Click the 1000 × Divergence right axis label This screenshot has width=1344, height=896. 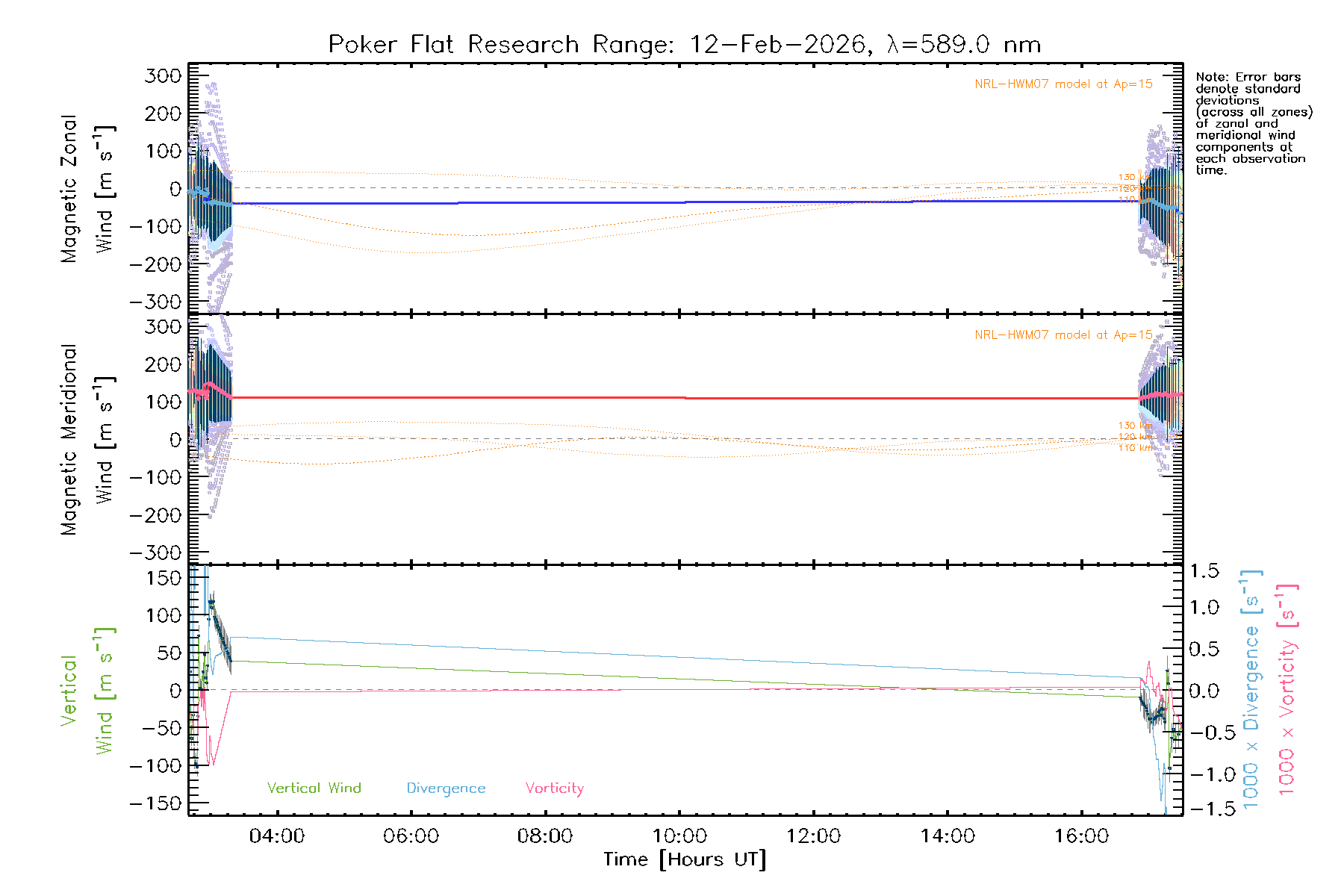[1251, 690]
